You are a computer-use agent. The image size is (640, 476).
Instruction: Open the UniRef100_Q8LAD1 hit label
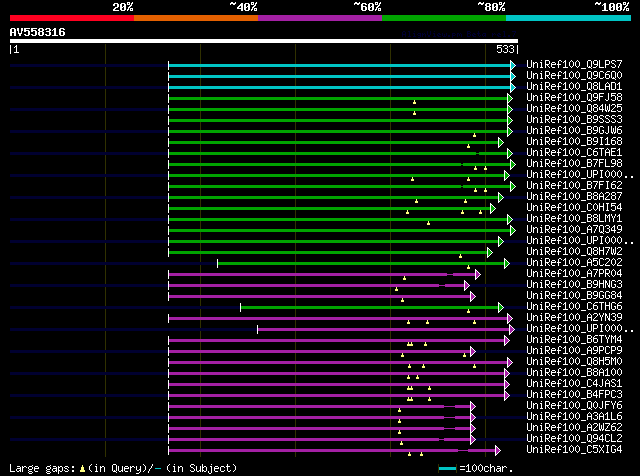click(574, 87)
